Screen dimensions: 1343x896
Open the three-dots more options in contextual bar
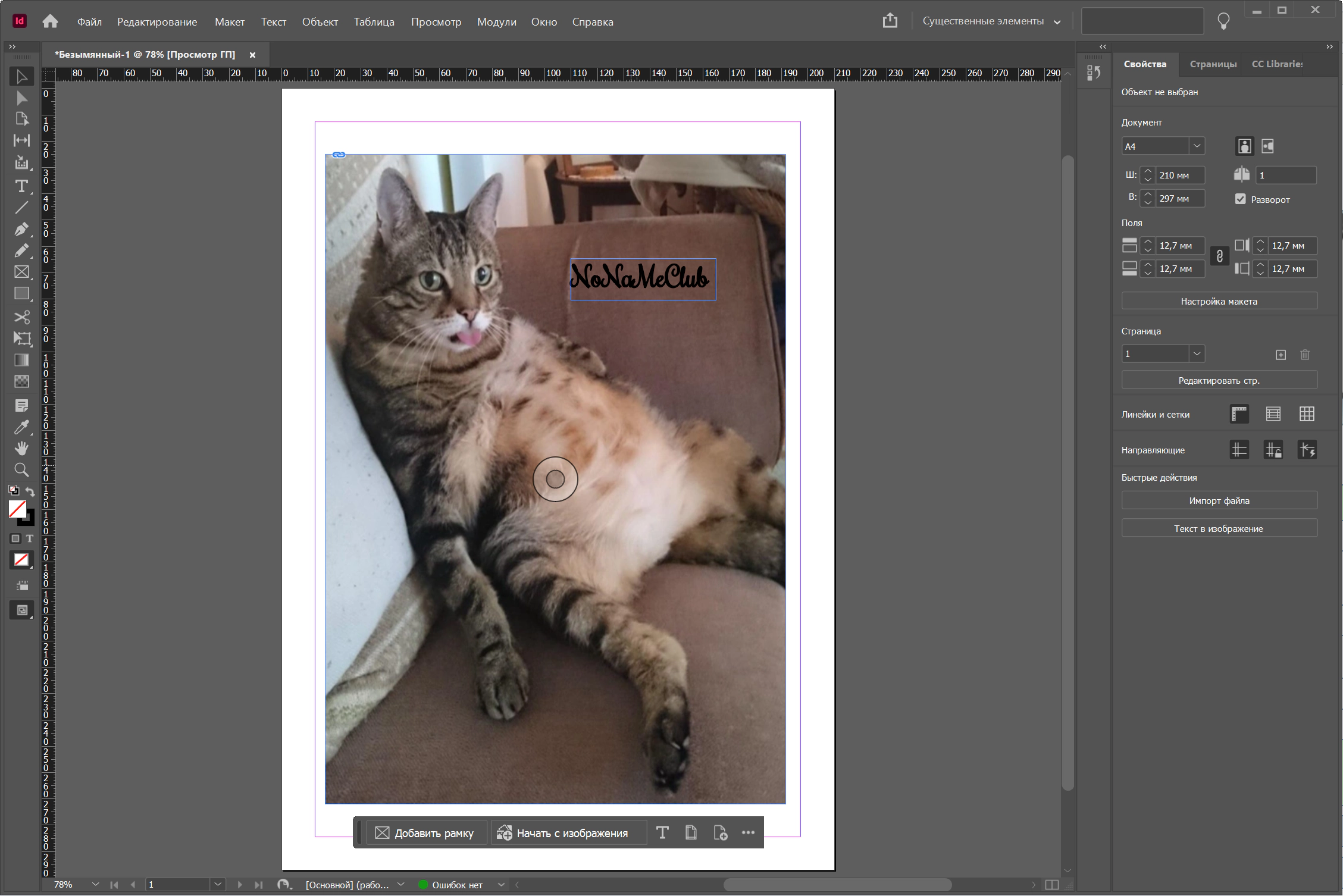tap(748, 833)
